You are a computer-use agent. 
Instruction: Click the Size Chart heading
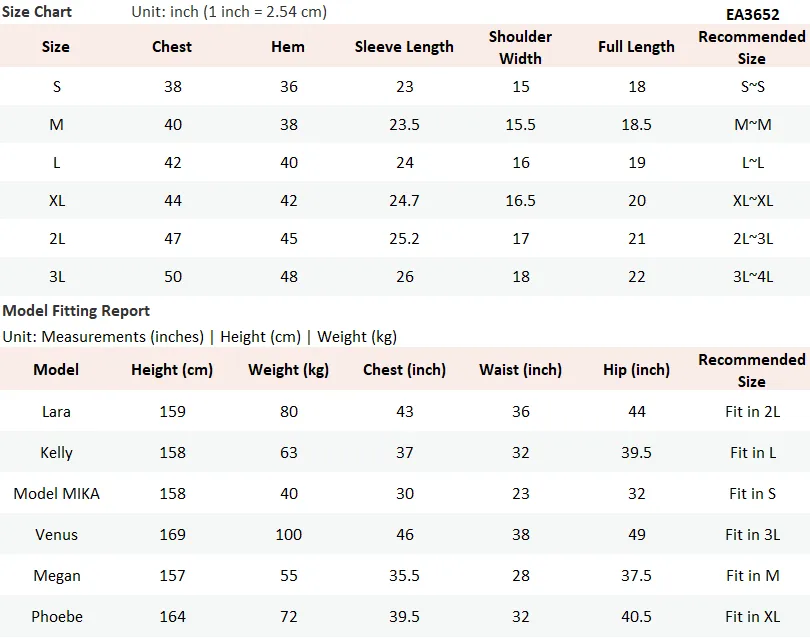37,11
